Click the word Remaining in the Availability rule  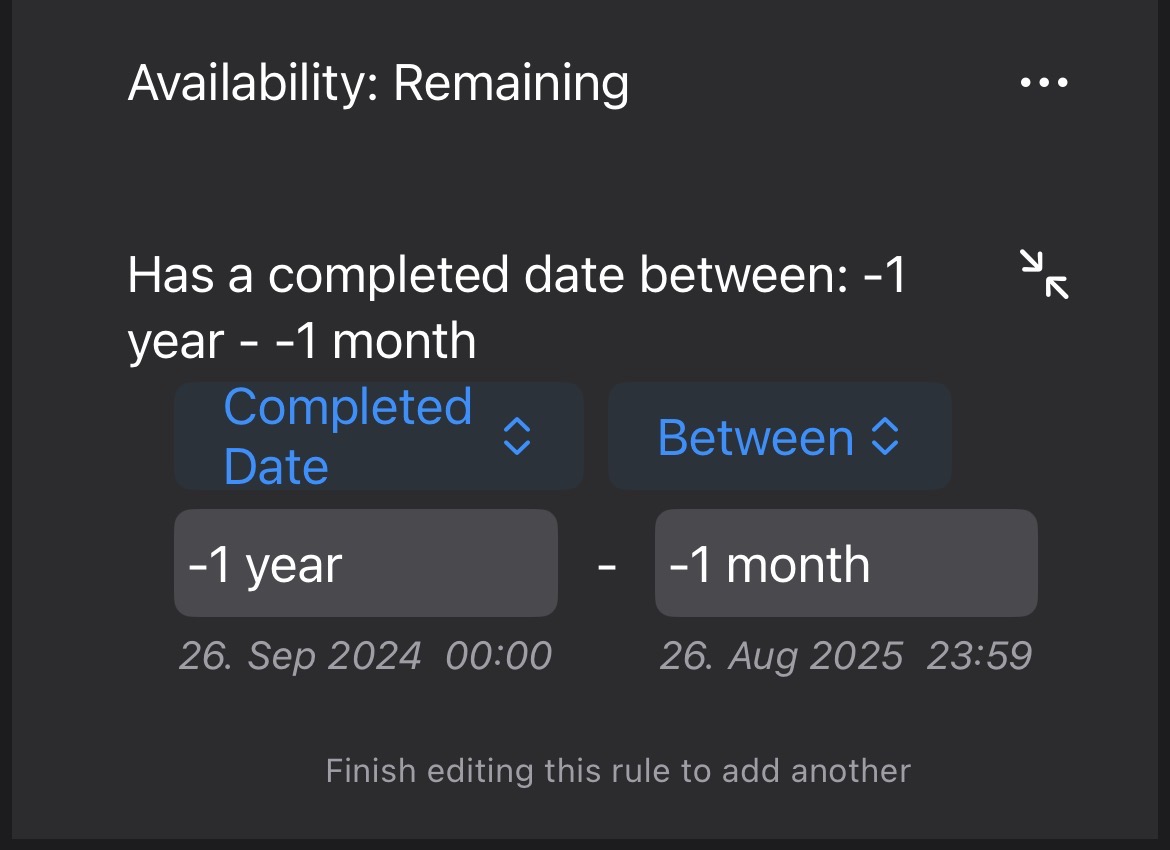click(x=511, y=83)
